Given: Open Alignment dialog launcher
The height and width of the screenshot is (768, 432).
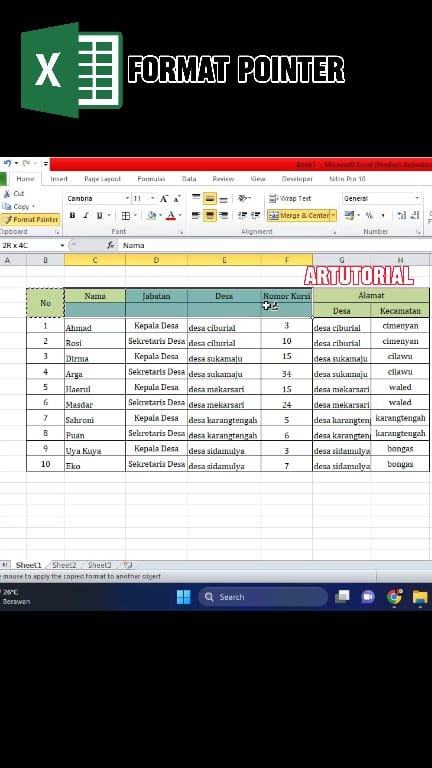Looking at the screenshot, I should click(333, 232).
